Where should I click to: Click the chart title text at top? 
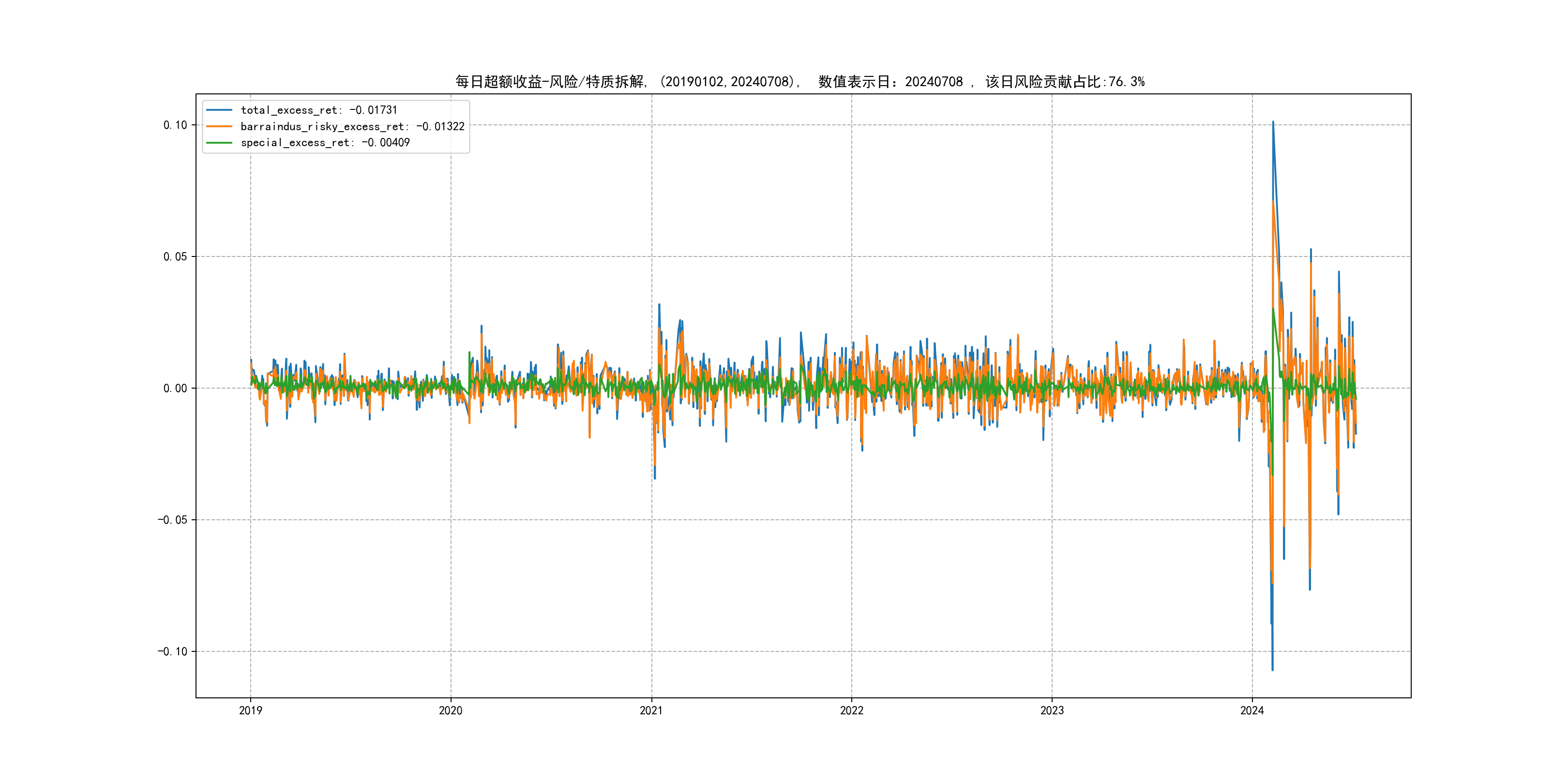pyautogui.click(x=799, y=82)
